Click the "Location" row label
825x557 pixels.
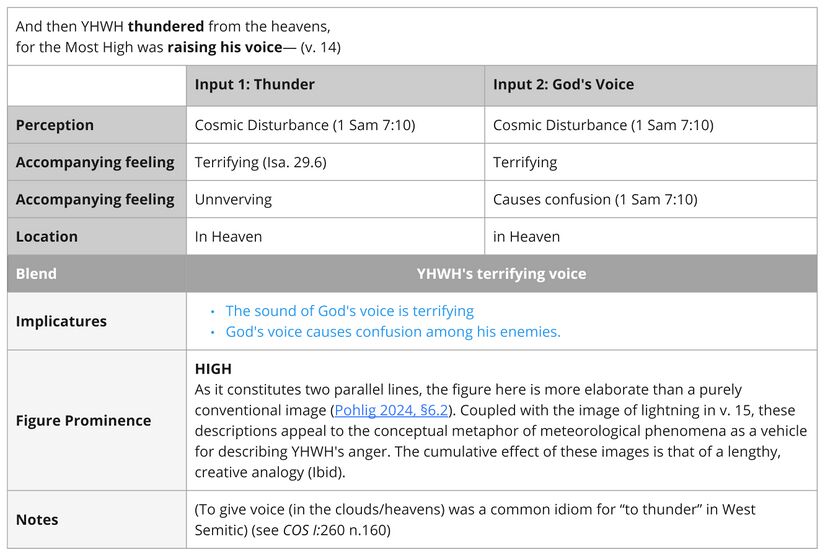point(47,237)
